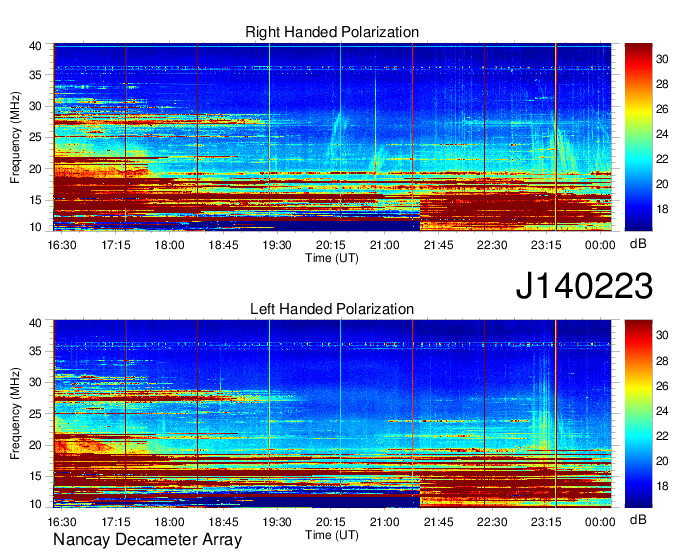680x552 pixels.
Task: Click Frequency (MHz) label of right-handed plot
Action: tap(15, 137)
